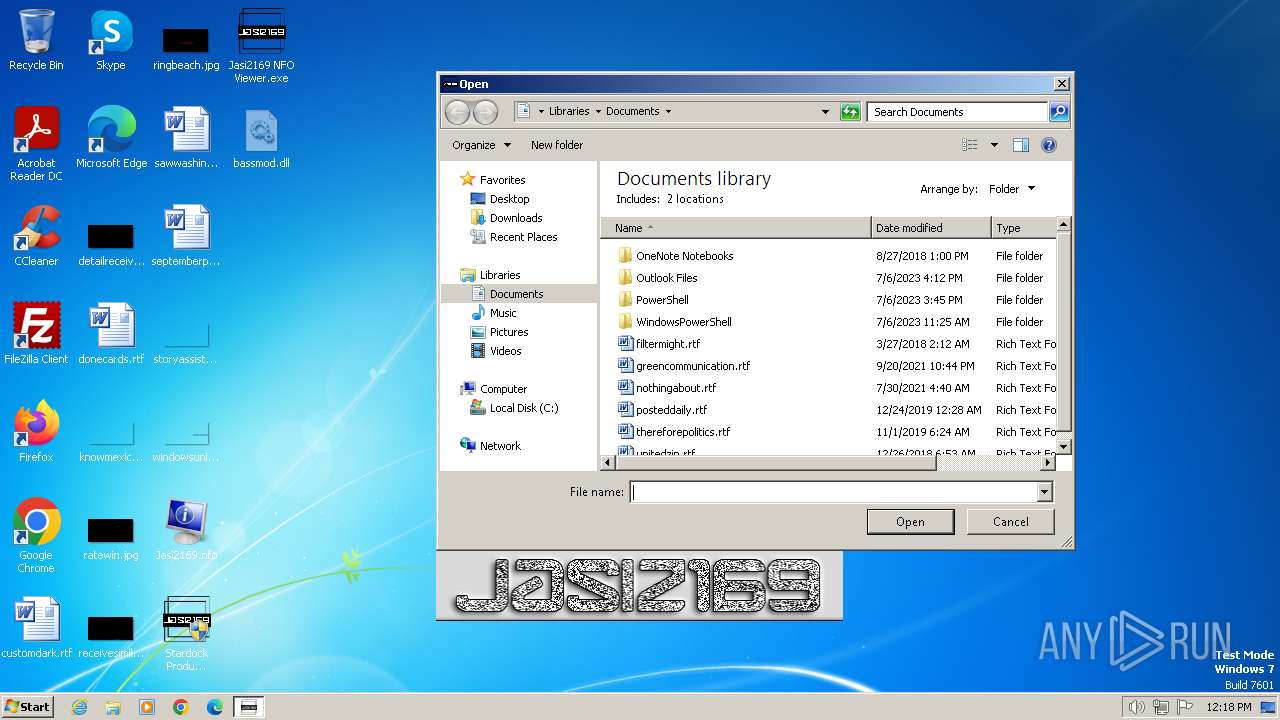Open the Get help question mark icon
Screen dimensions: 1280x720
1048,145
